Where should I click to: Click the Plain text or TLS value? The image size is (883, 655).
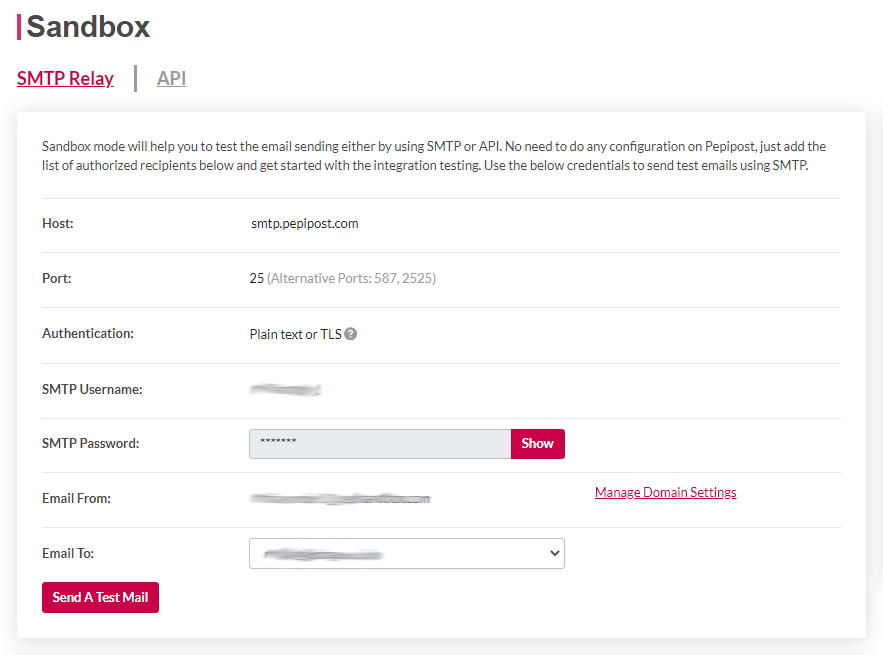pos(296,335)
